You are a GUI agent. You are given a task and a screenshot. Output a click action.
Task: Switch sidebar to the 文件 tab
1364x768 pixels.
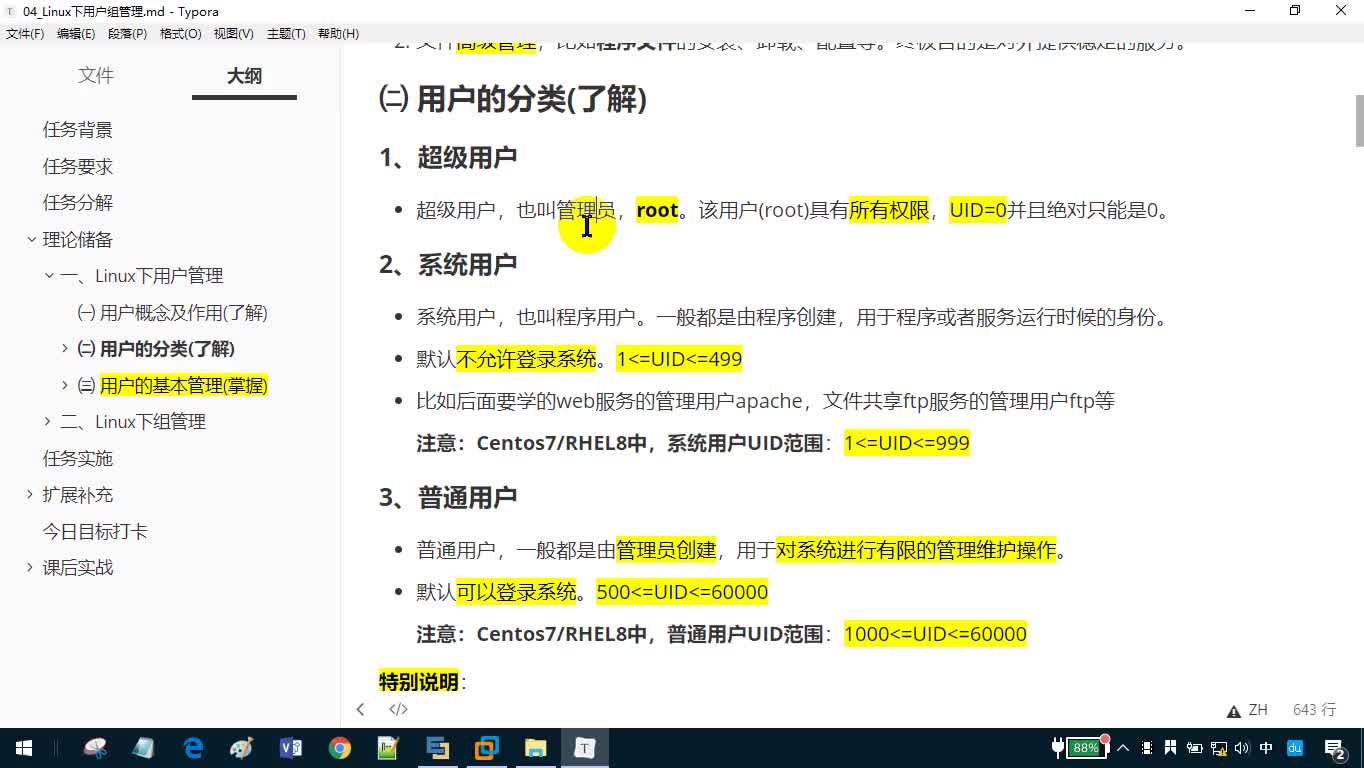click(96, 76)
